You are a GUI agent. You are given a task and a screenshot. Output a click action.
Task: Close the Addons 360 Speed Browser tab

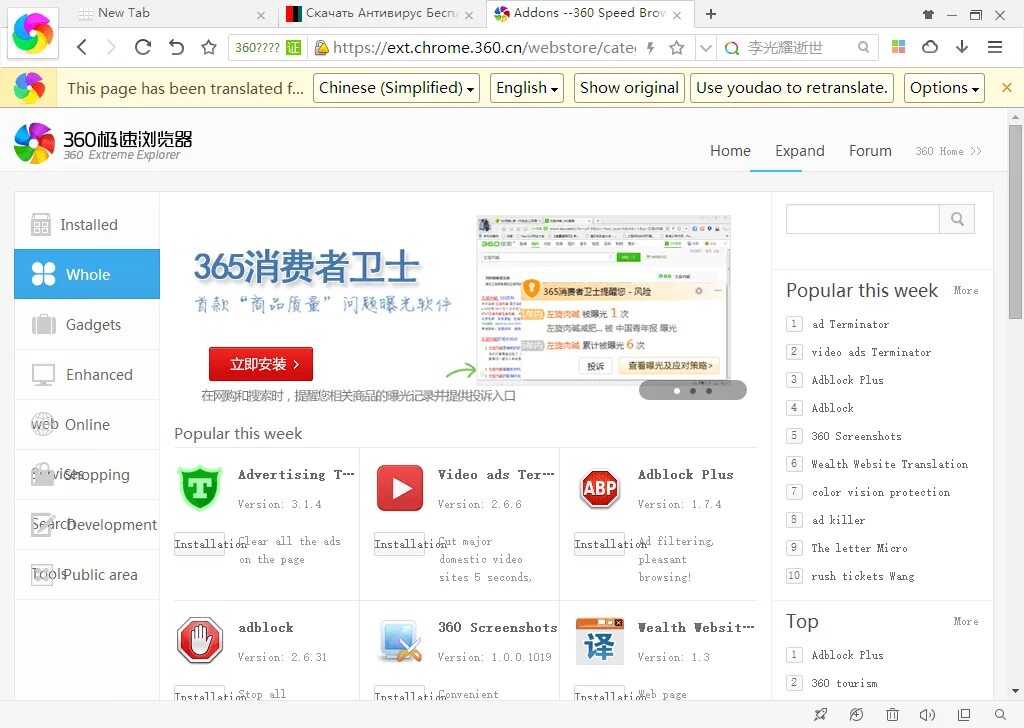[677, 15]
